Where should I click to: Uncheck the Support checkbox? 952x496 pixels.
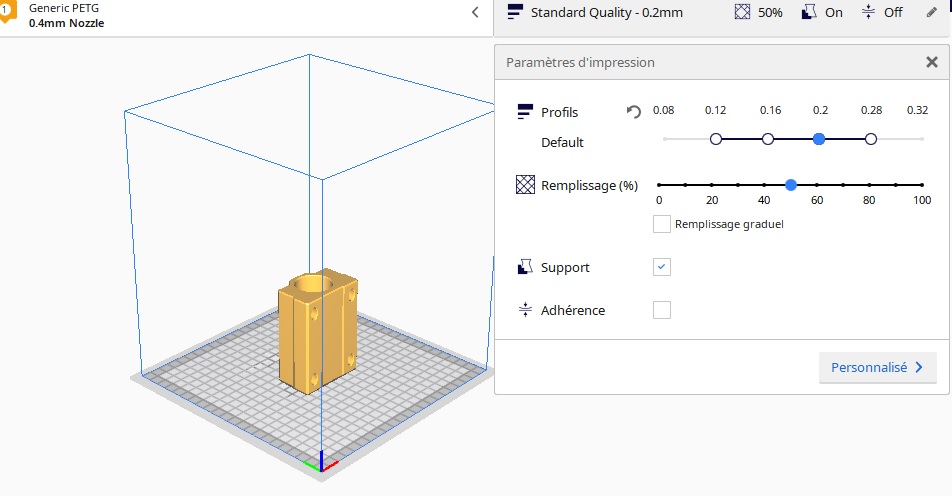click(x=661, y=267)
